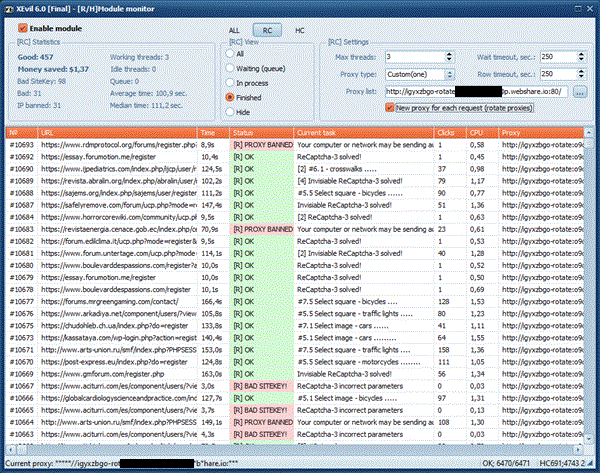Click Current proxy status bar text
This screenshot has height=473, width=600.
122,463
